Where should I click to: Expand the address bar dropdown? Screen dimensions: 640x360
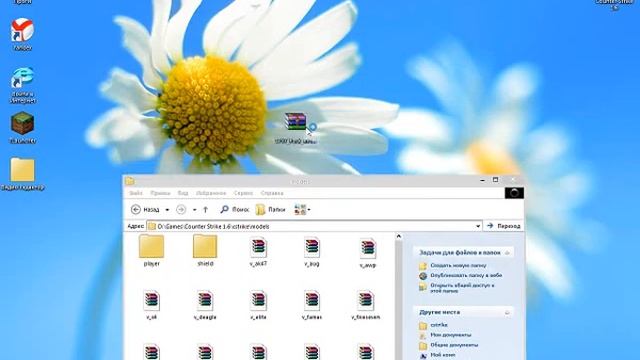(x=478, y=226)
